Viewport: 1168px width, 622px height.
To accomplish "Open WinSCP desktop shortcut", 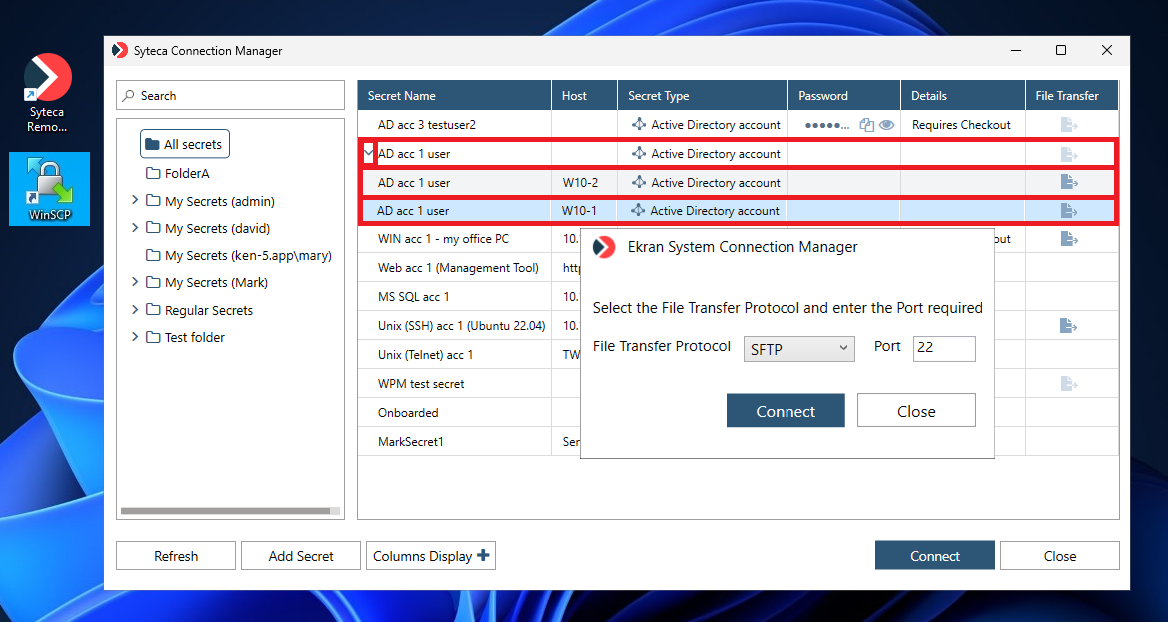I will click(x=49, y=188).
